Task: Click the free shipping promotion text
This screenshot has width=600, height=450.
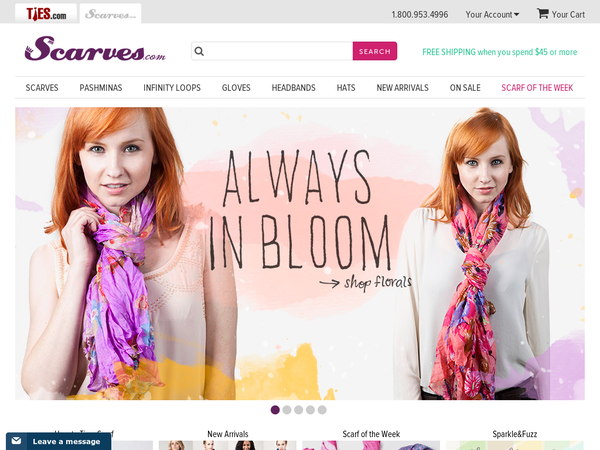Action: (x=499, y=52)
